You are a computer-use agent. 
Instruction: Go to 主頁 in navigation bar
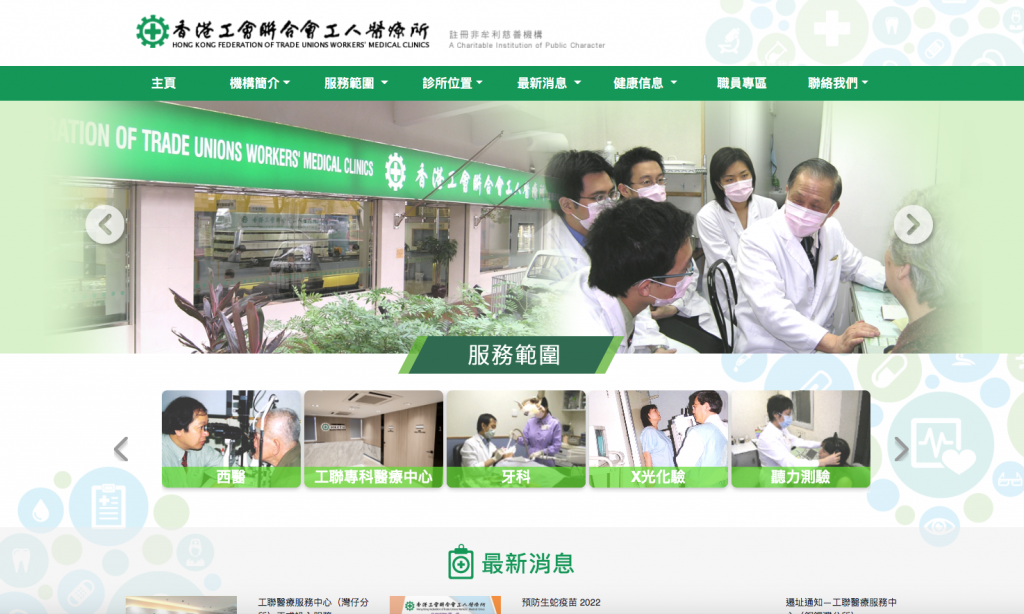click(163, 83)
